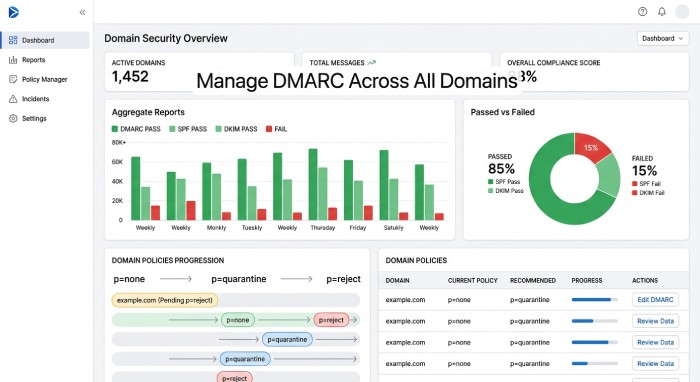The height and width of the screenshot is (382, 700).
Task: Click the DKIM Pass legend swatch by donut
Action: [491, 191]
